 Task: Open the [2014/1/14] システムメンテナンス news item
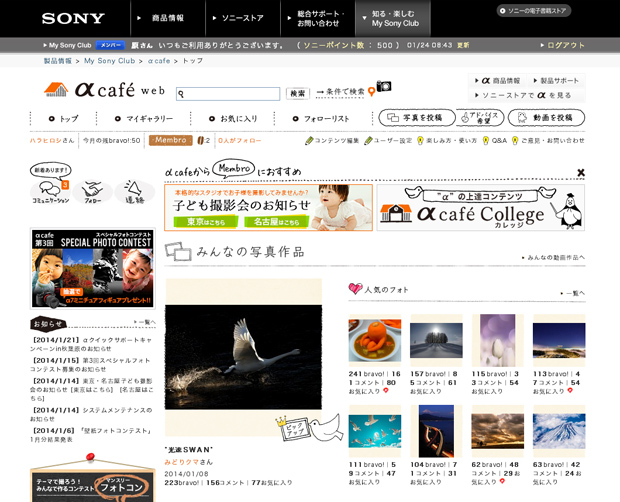(x=91, y=415)
